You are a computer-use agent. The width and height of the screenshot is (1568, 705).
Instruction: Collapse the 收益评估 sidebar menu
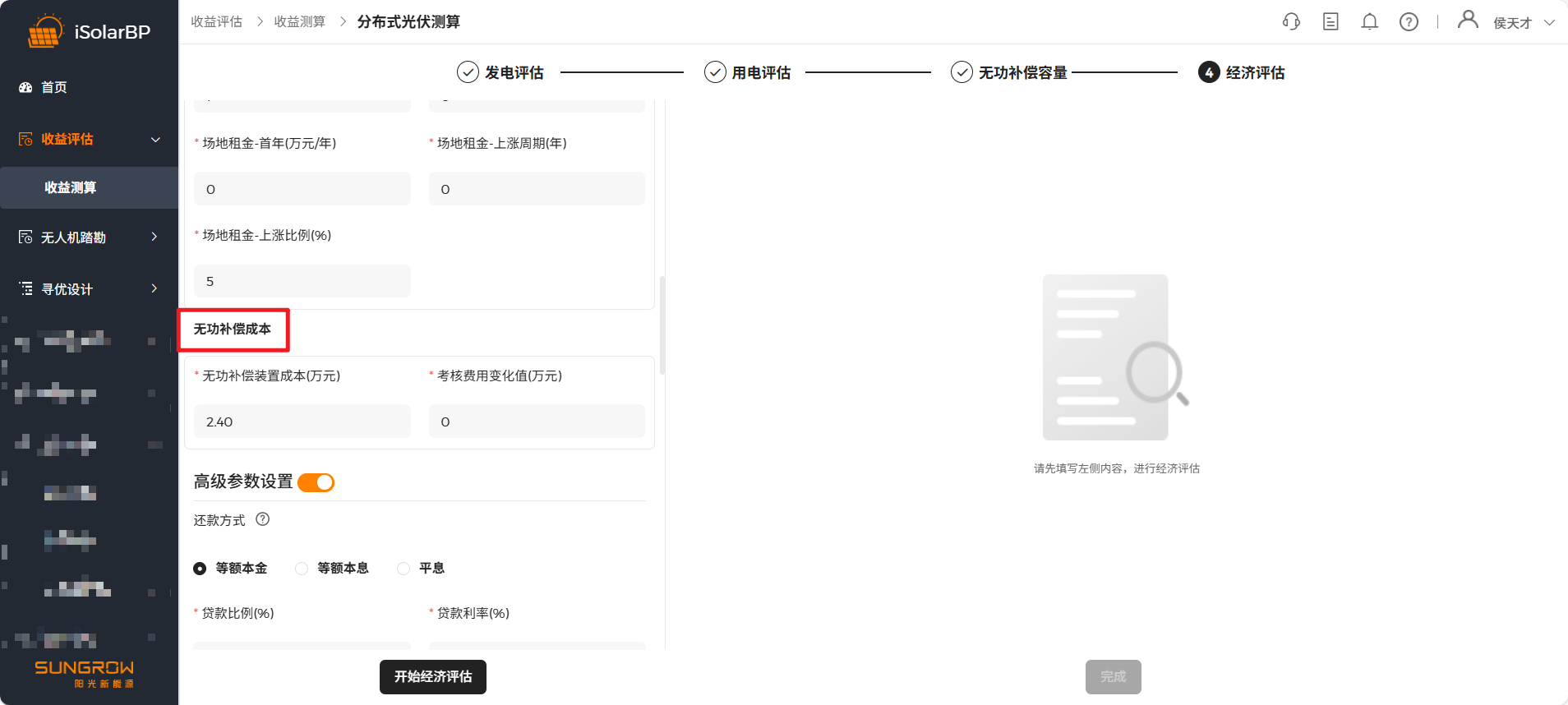coord(155,140)
